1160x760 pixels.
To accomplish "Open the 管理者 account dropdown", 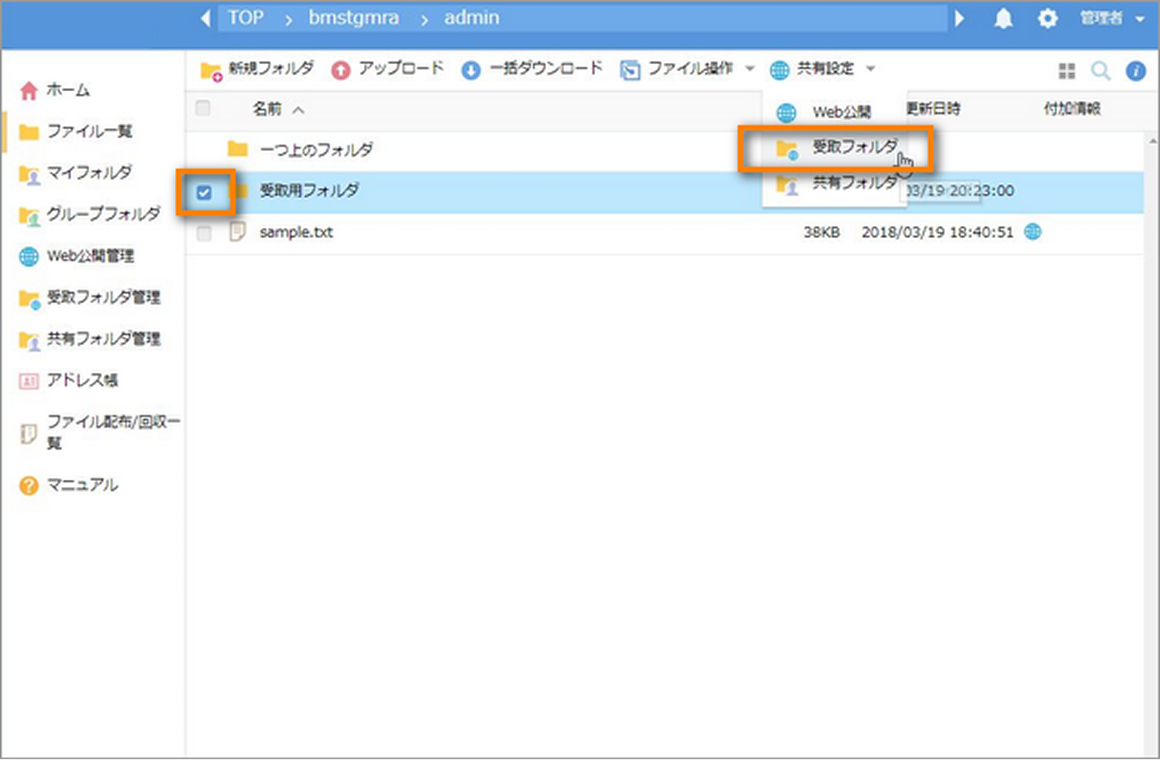I will click(x=1110, y=18).
